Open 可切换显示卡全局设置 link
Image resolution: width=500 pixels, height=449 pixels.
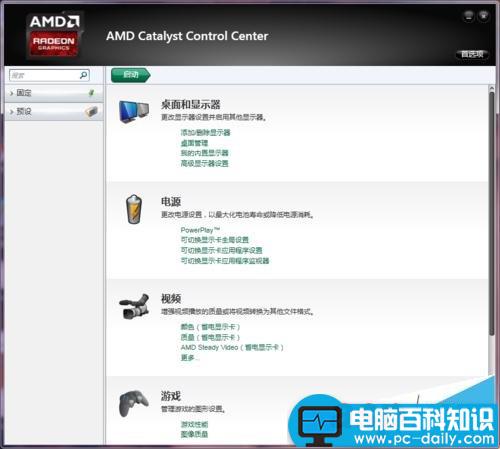pos(215,240)
